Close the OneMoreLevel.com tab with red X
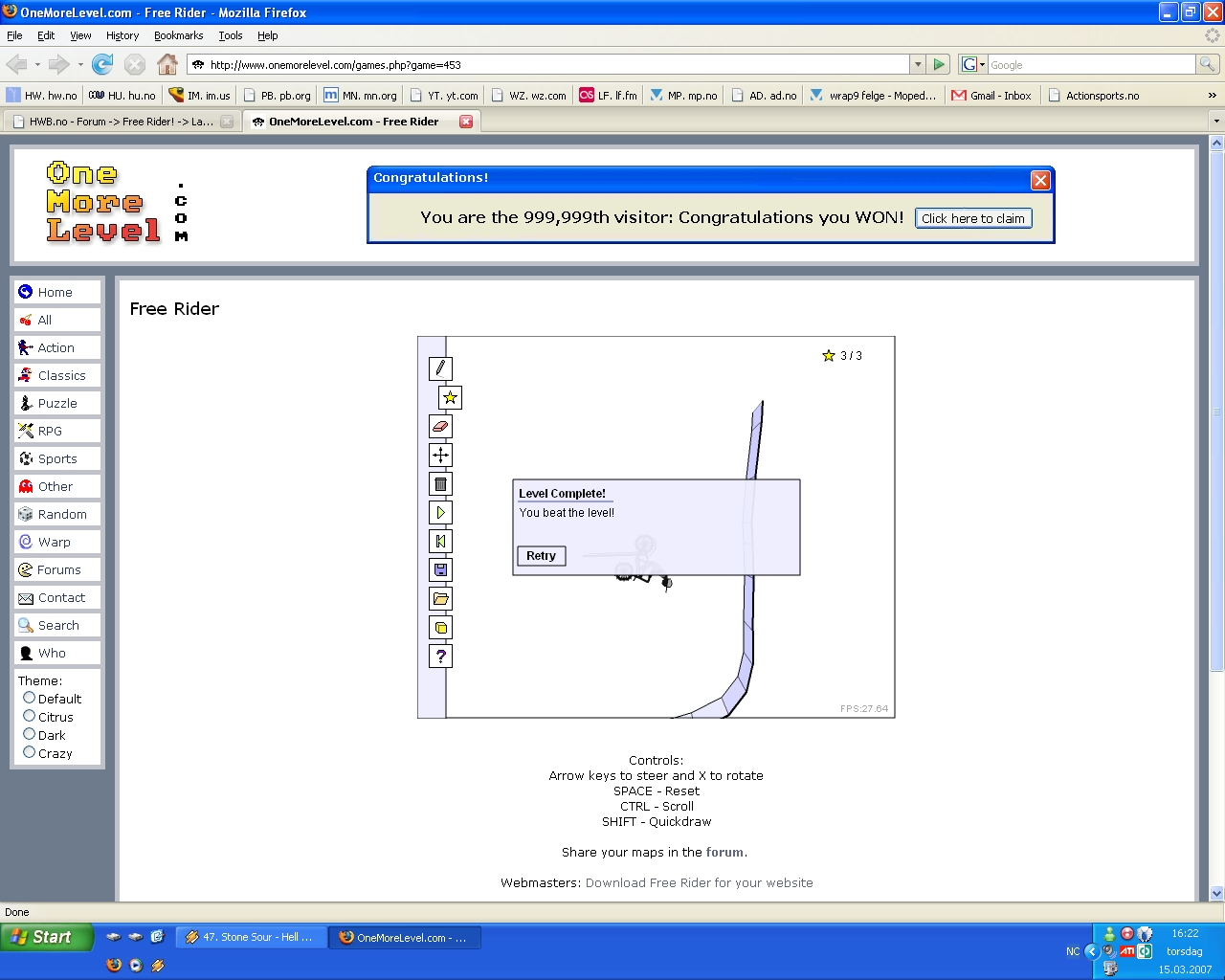Viewport: 1225px width, 980px height. (x=466, y=122)
